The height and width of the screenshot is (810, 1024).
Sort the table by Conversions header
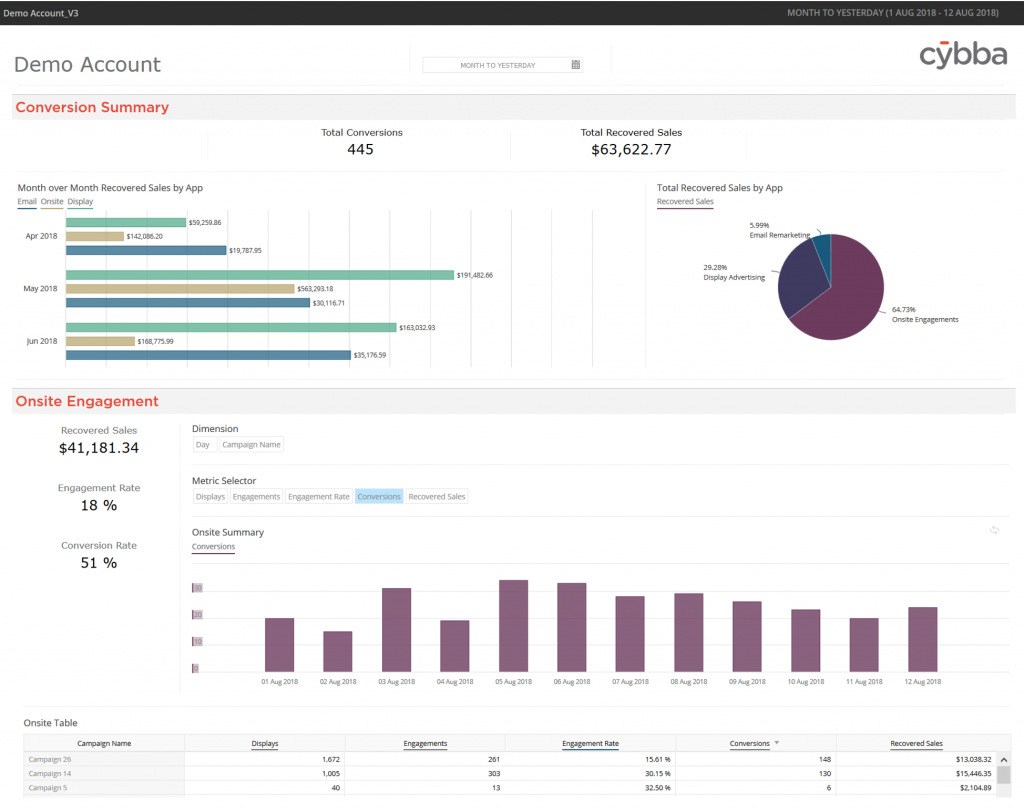click(x=749, y=743)
